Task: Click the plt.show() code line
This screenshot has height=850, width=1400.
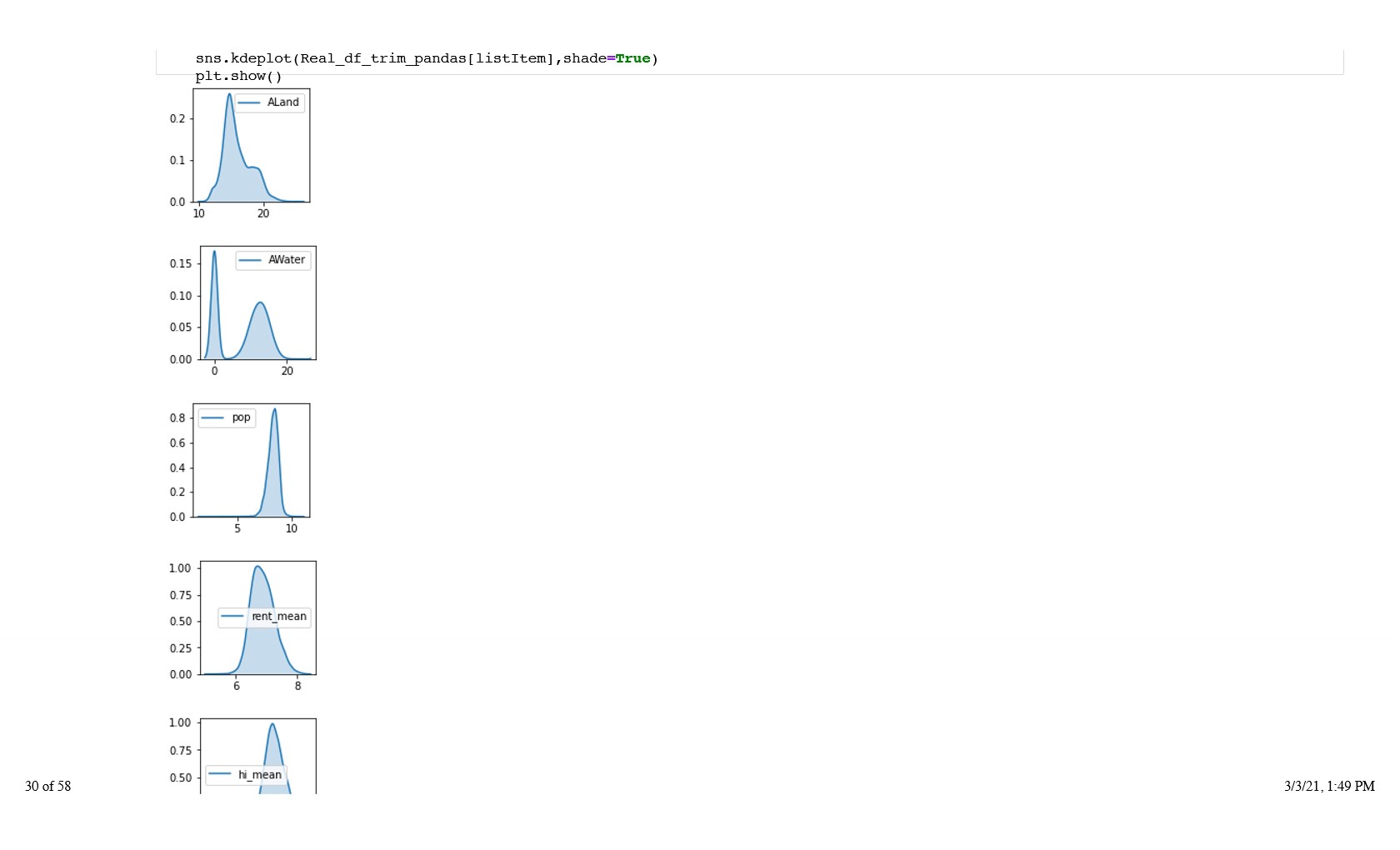Action: tap(238, 76)
